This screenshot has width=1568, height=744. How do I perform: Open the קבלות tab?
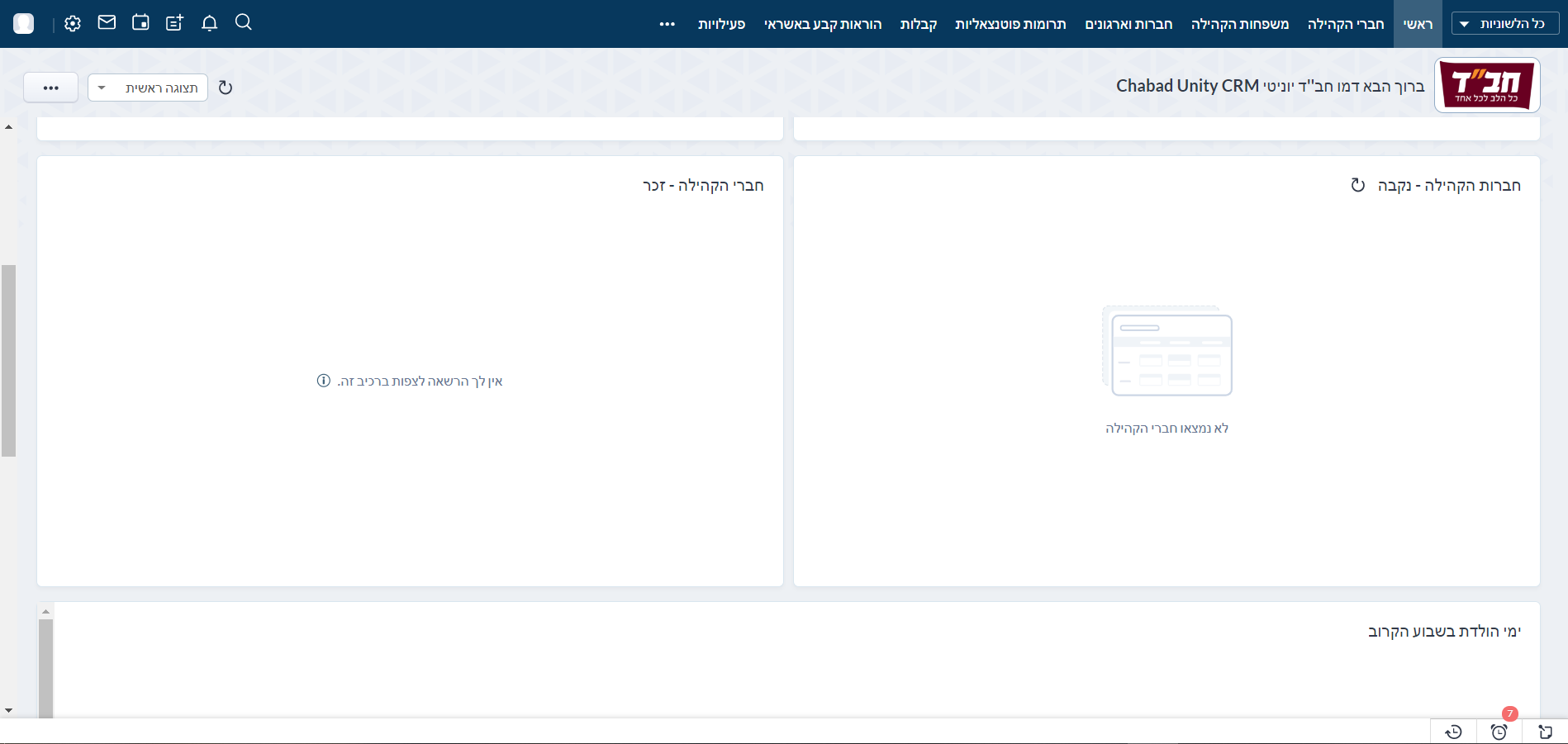(x=918, y=24)
